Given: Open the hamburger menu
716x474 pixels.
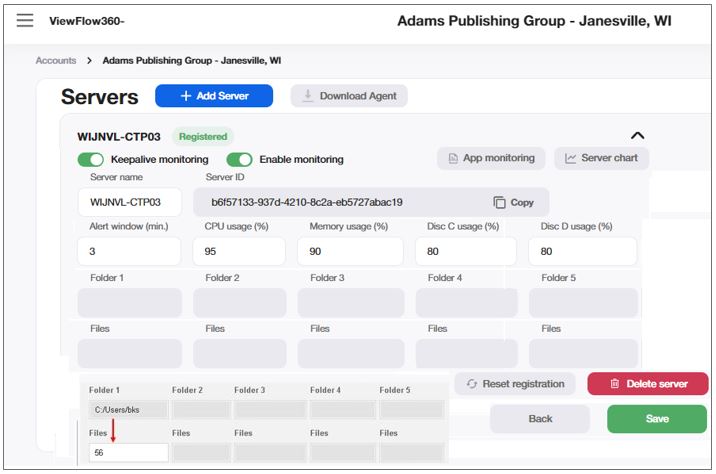Looking at the screenshot, I should (25, 21).
